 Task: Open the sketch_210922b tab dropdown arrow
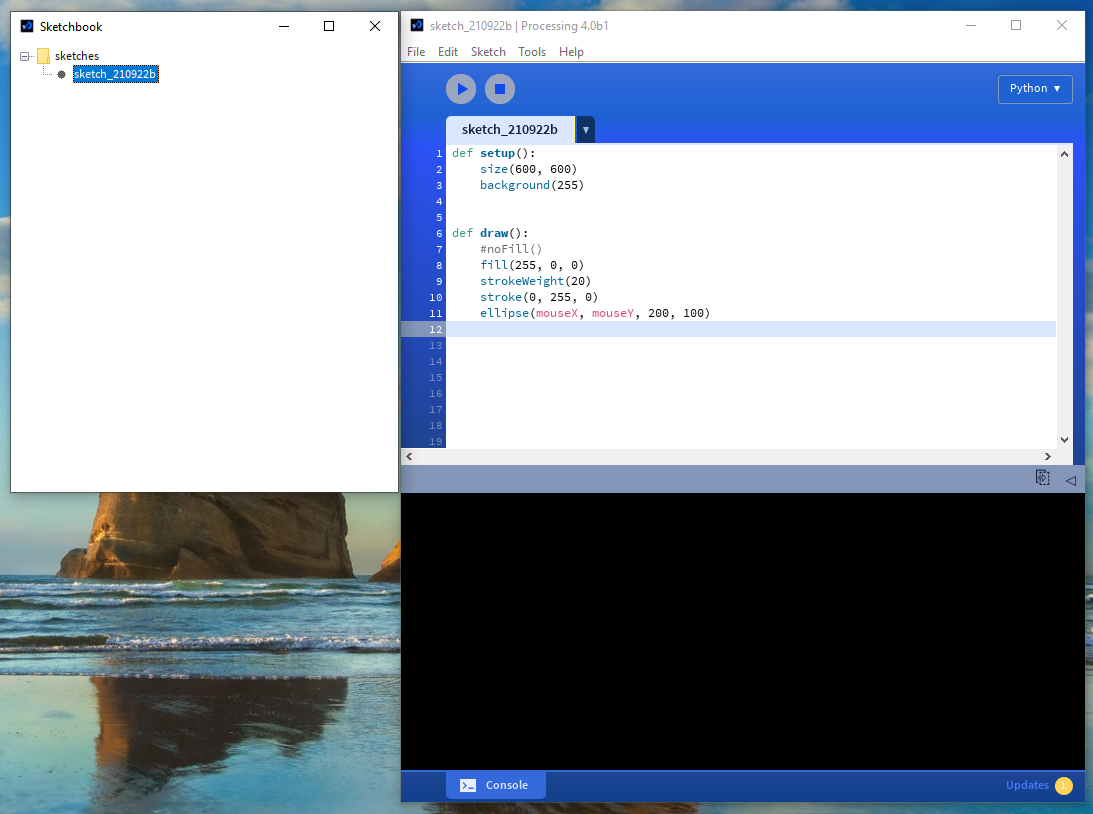585,129
